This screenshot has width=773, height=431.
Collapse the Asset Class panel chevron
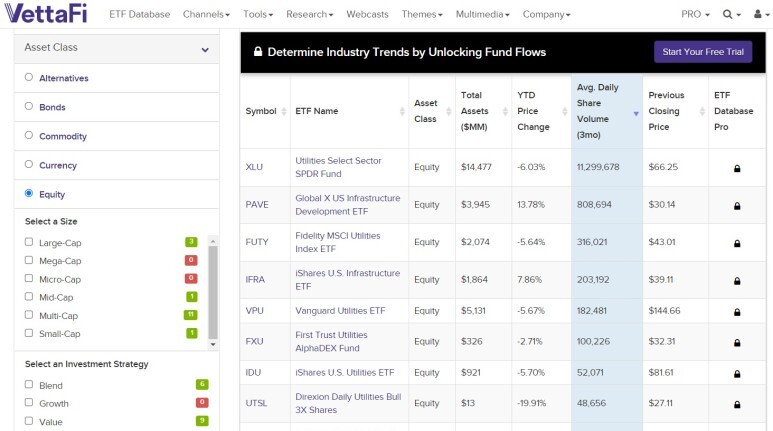point(205,50)
